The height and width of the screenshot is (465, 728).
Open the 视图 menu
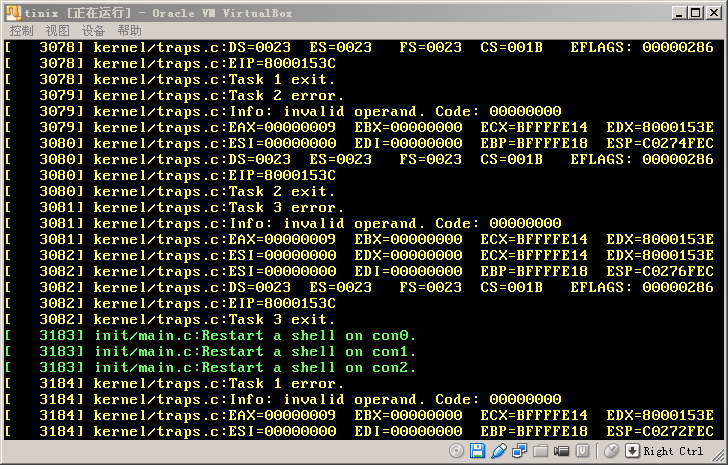(x=58, y=31)
